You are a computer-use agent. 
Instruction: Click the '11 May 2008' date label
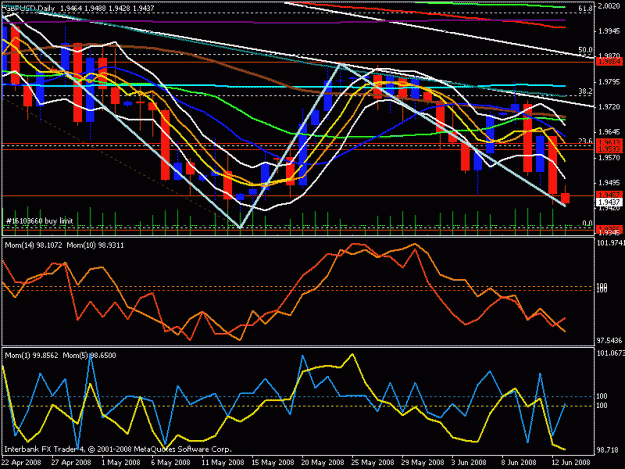222,463
